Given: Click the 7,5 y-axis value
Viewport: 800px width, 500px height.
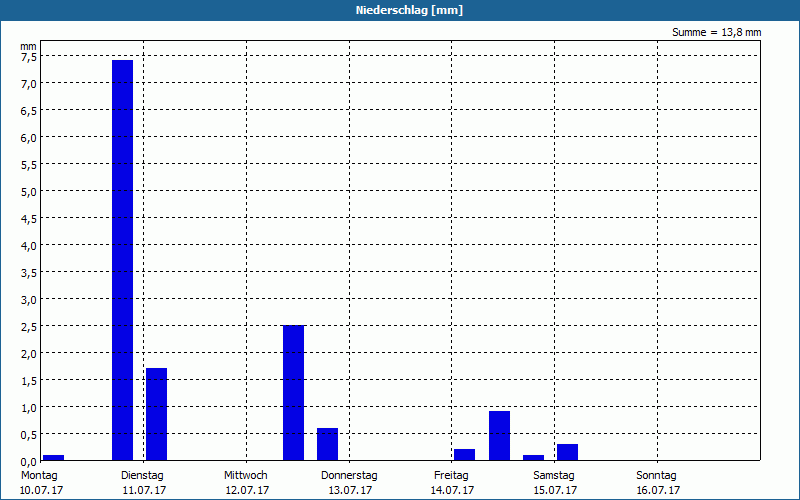Looking at the screenshot, I should click(29, 57).
